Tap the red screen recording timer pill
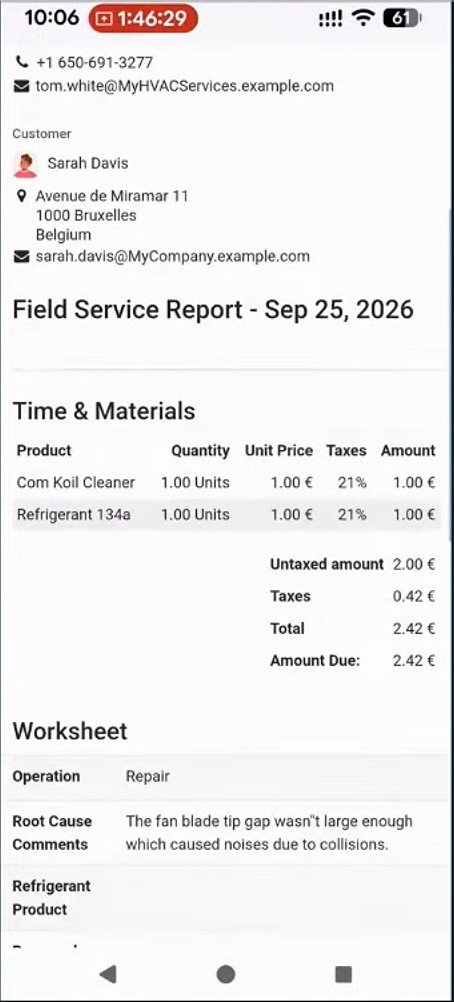This screenshot has height=1002, width=454. tap(143, 19)
